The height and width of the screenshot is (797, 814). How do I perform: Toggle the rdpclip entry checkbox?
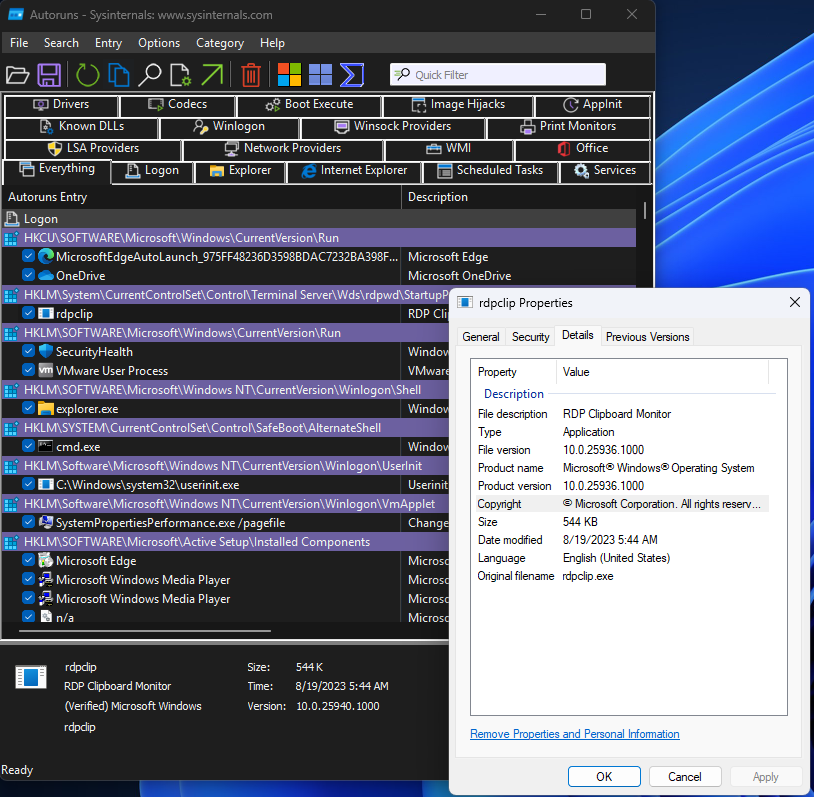(29, 313)
